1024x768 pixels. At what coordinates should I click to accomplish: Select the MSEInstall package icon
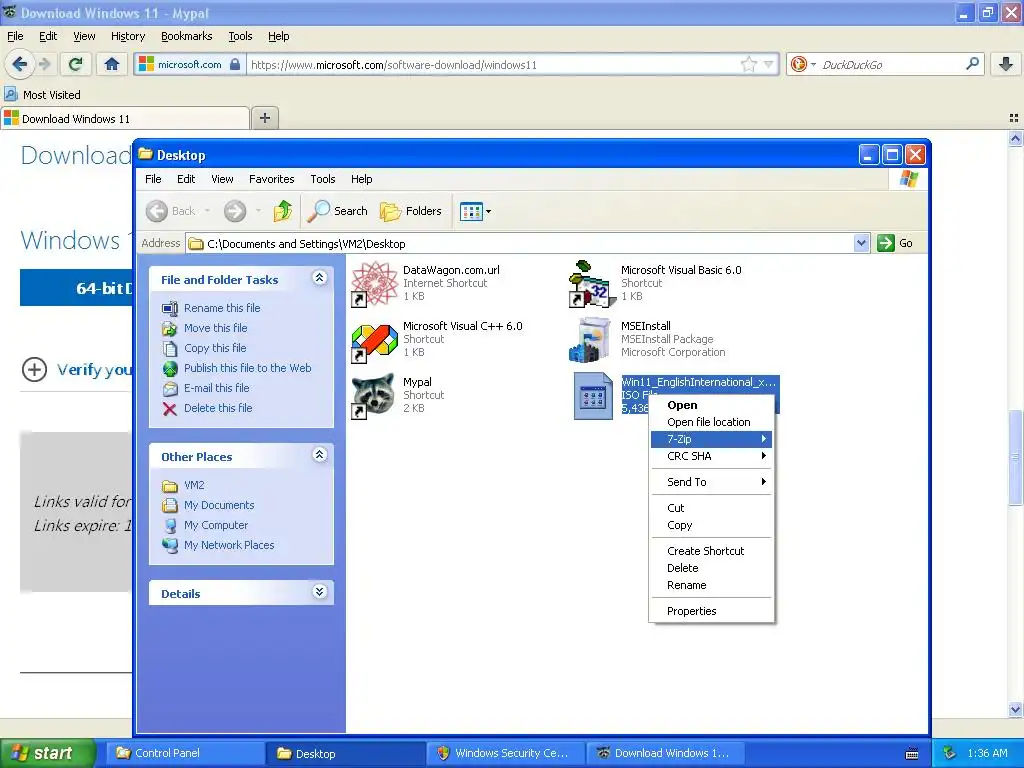point(592,340)
